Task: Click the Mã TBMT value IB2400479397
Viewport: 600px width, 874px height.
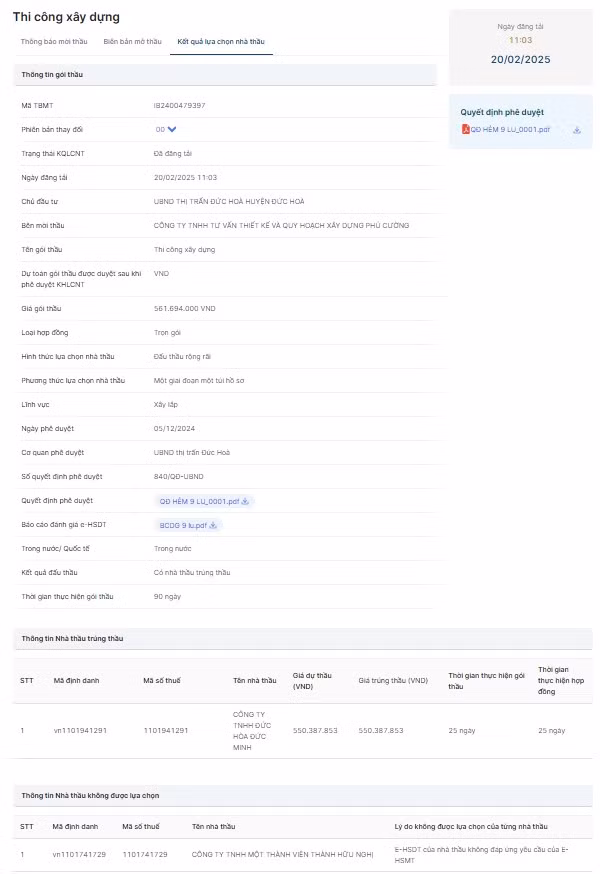Action: 179,105
